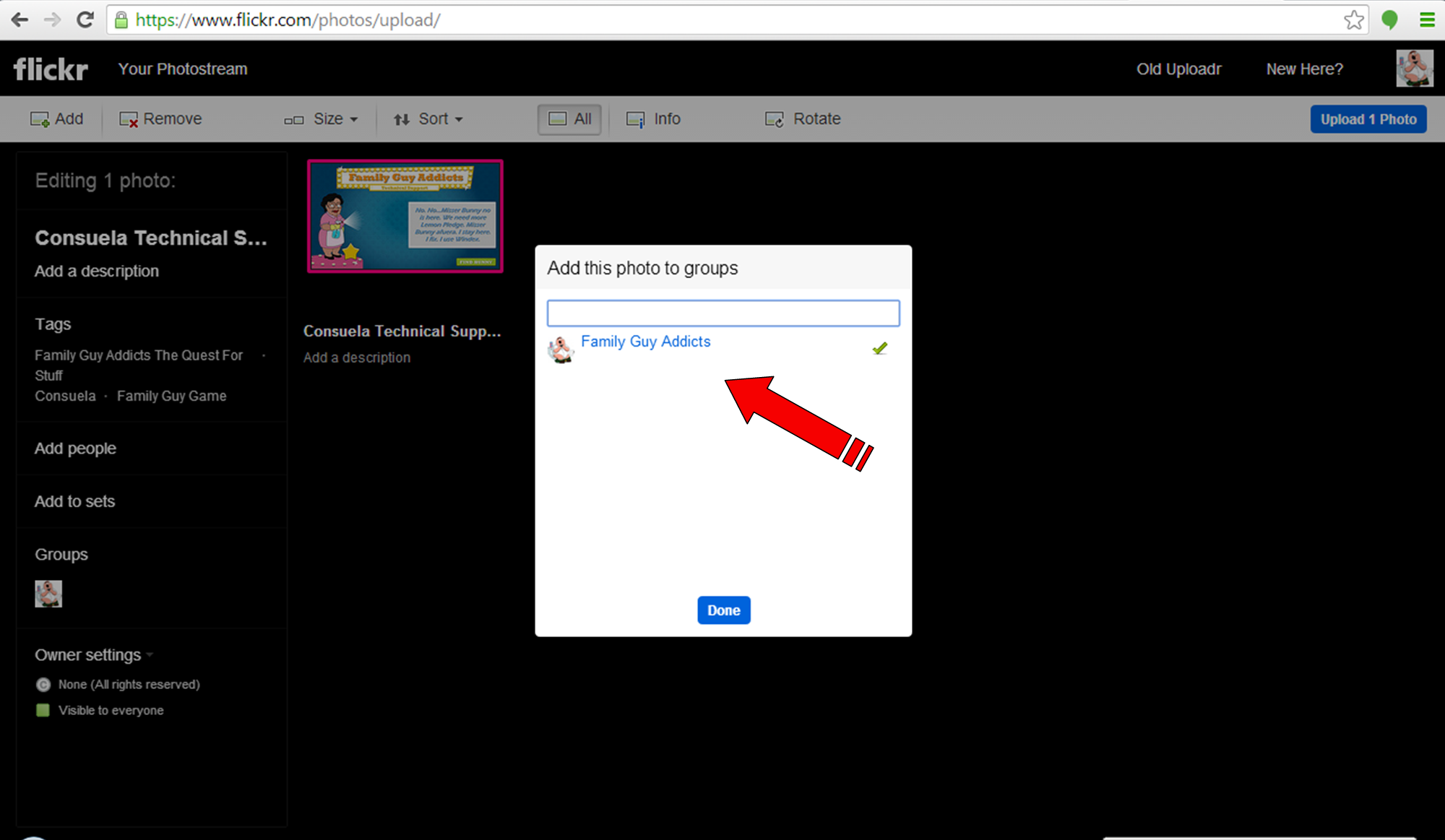This screenshot has width=1445, height=840.
Task: Click None (All rights reserved) license option
Action: (129, 684)
